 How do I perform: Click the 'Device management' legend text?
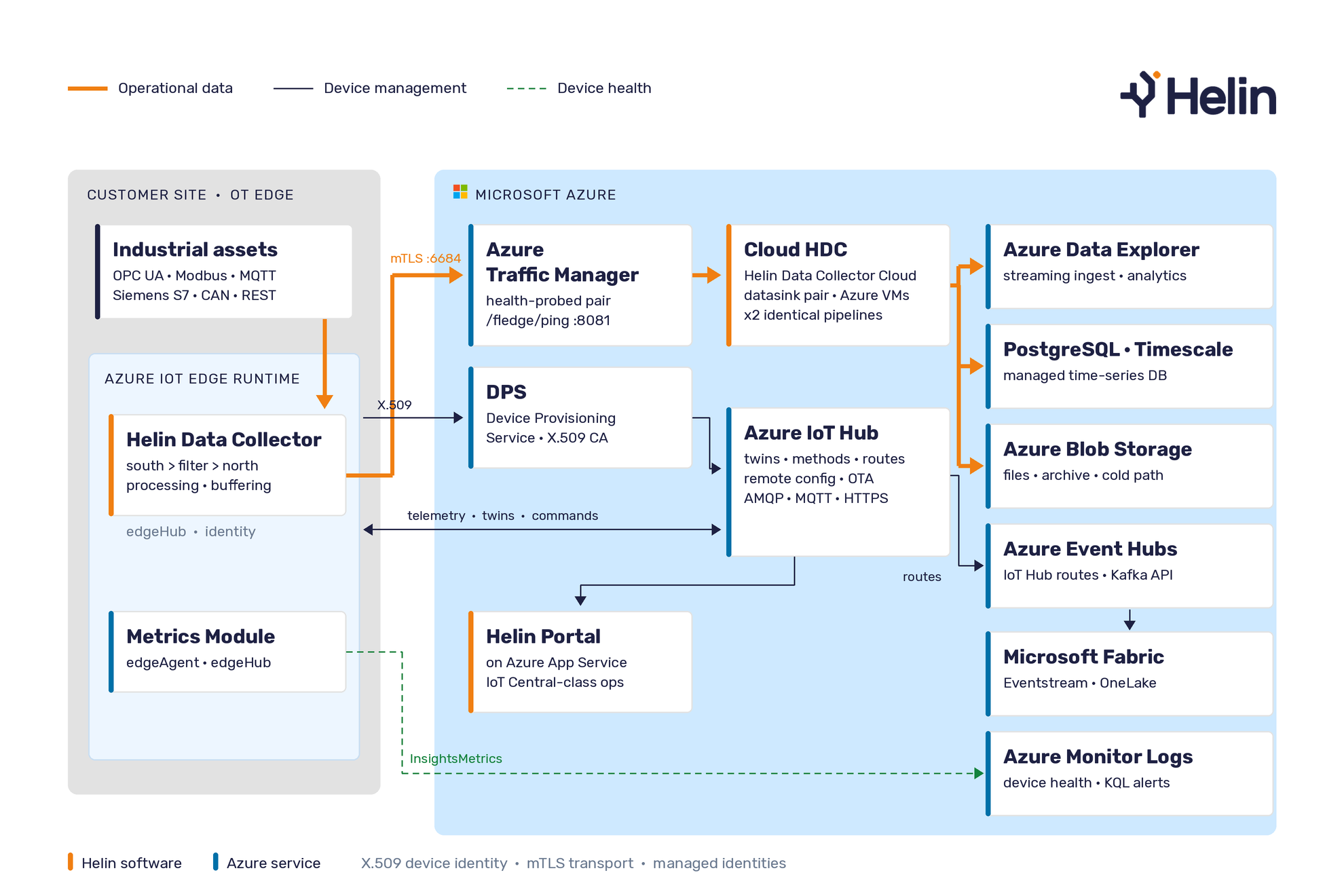(395, 88)
